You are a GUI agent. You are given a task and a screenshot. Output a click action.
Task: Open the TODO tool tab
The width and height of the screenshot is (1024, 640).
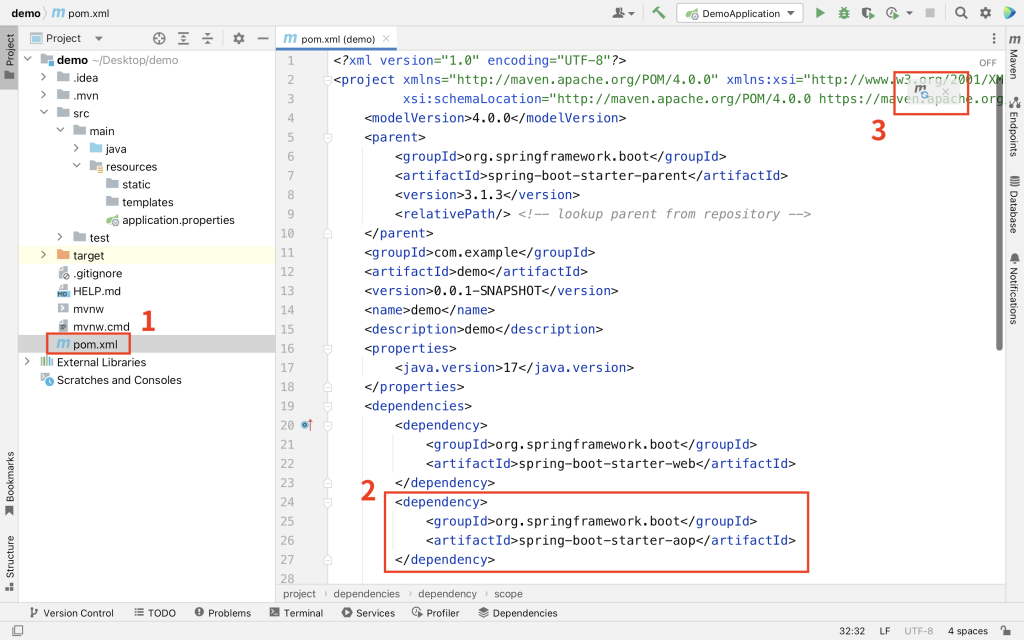point(155,613)
